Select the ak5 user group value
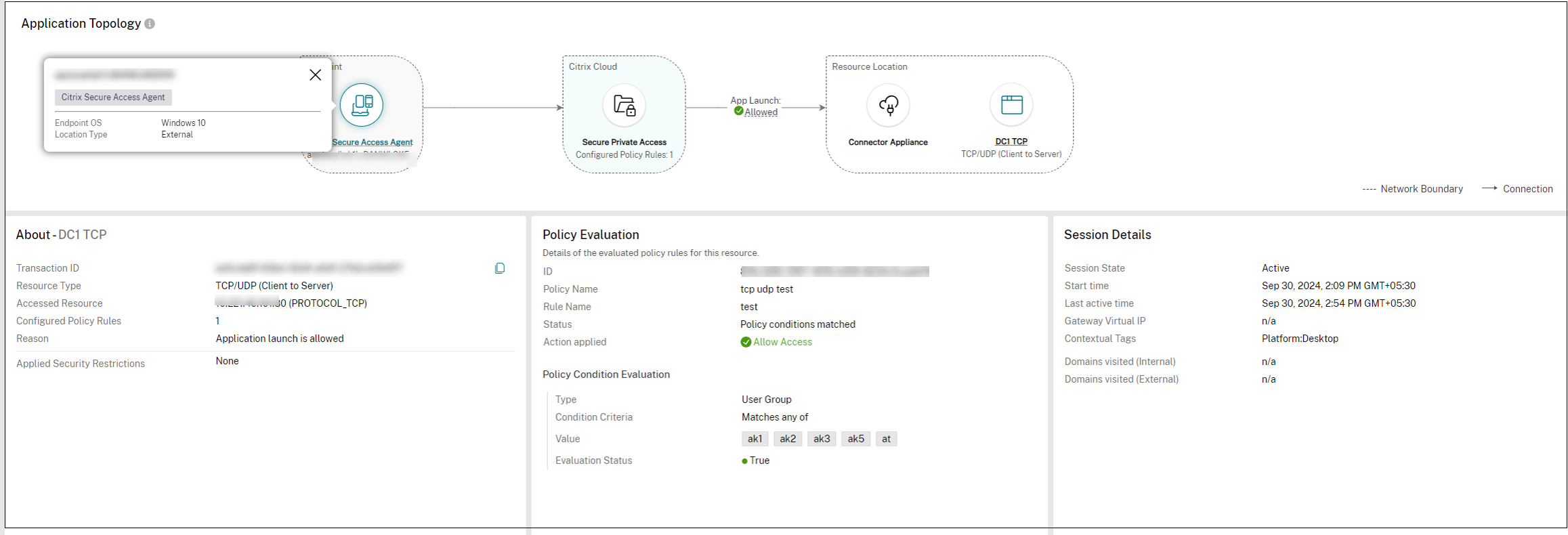Viewport: 1568px width, 535px height. coord(855,439)
